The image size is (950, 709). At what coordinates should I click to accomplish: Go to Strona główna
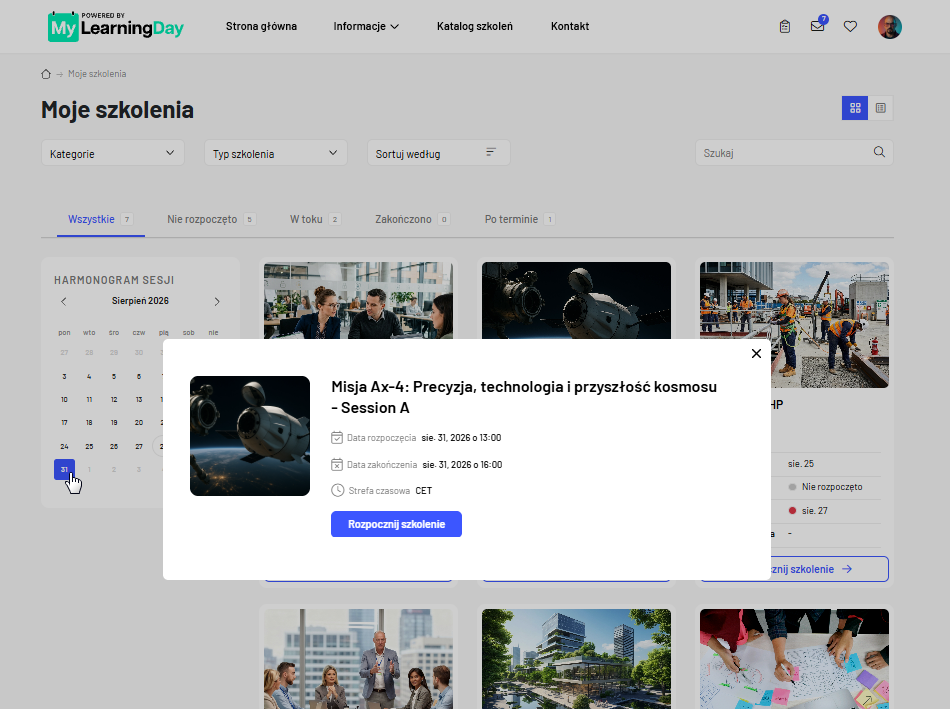pyautogui.click(x=261, y=26)
